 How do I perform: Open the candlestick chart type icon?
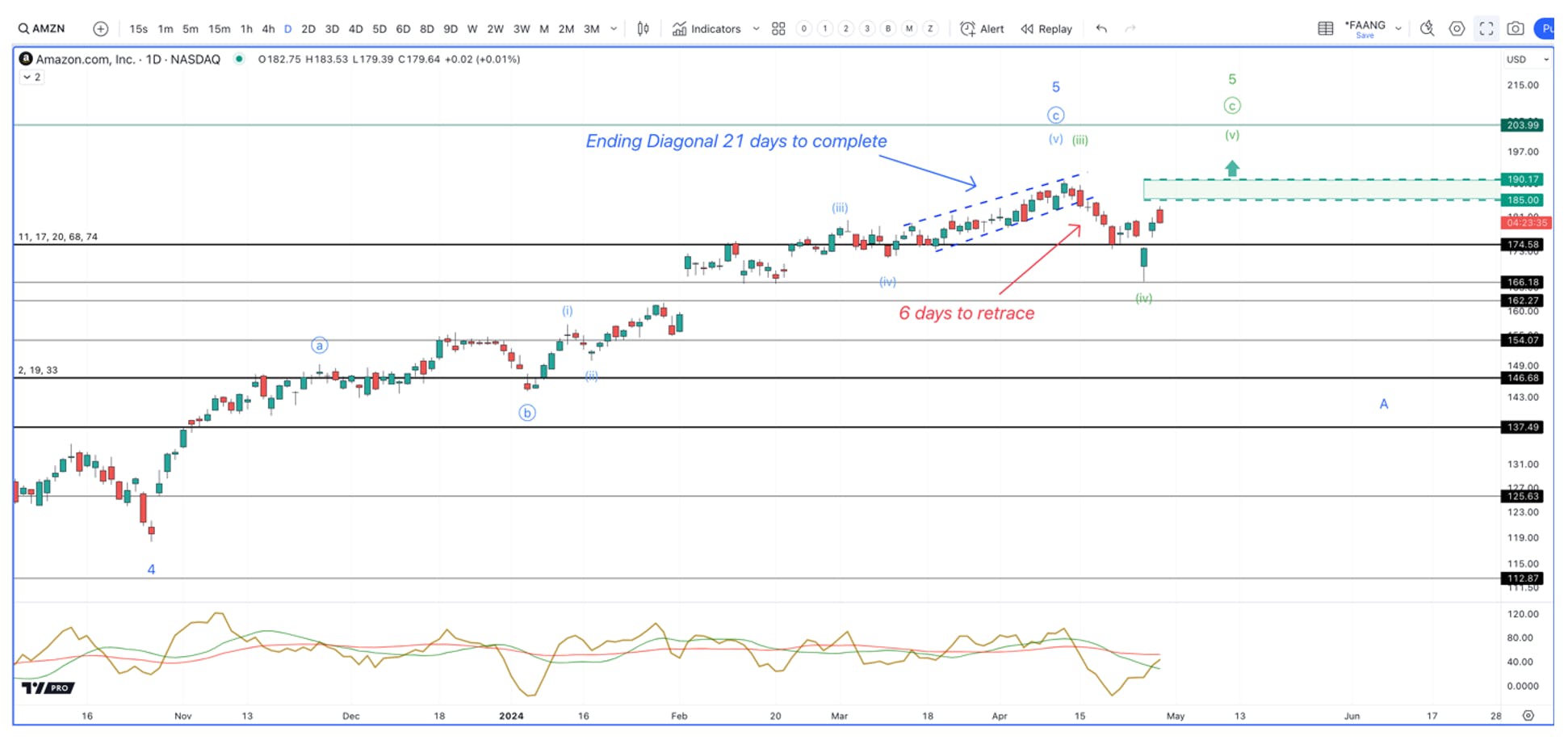[x=643, y=29]
